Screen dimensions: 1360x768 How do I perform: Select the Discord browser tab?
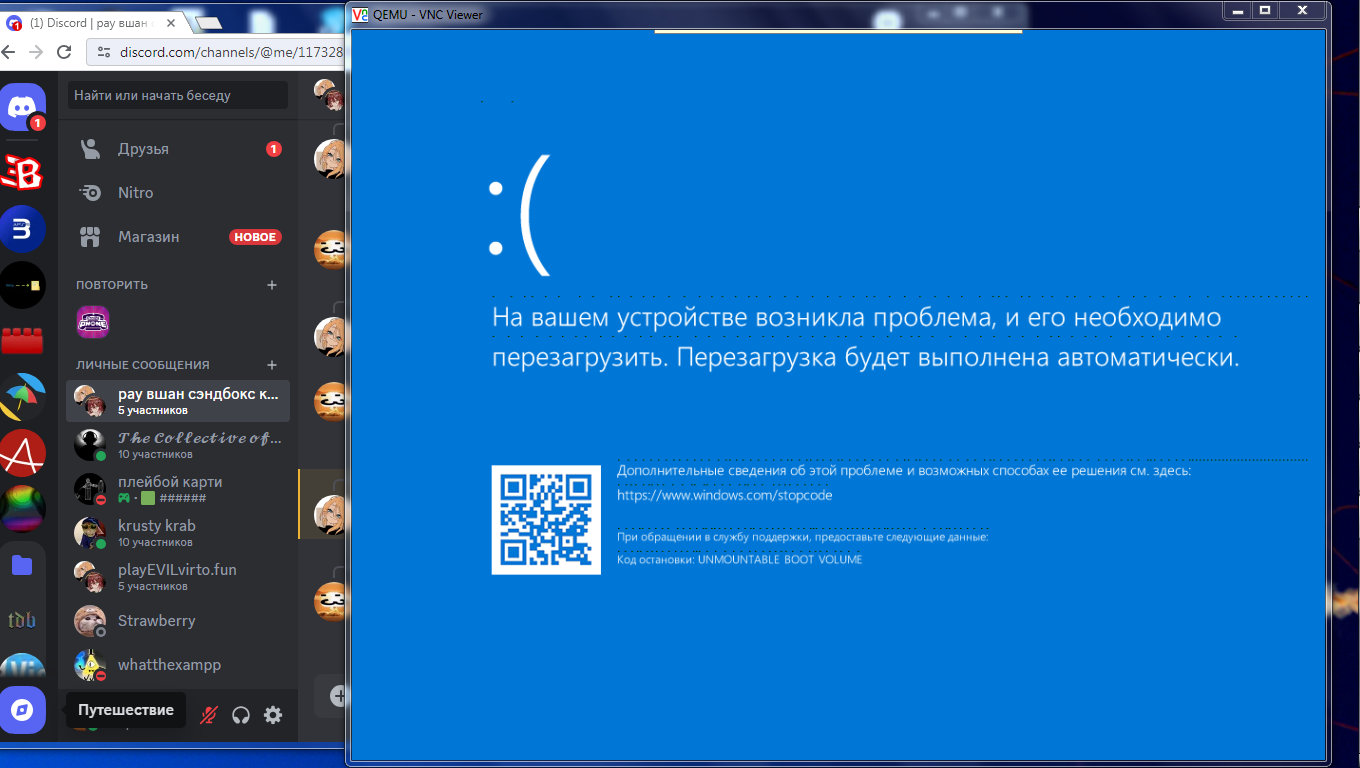click(x=95, y=22)
